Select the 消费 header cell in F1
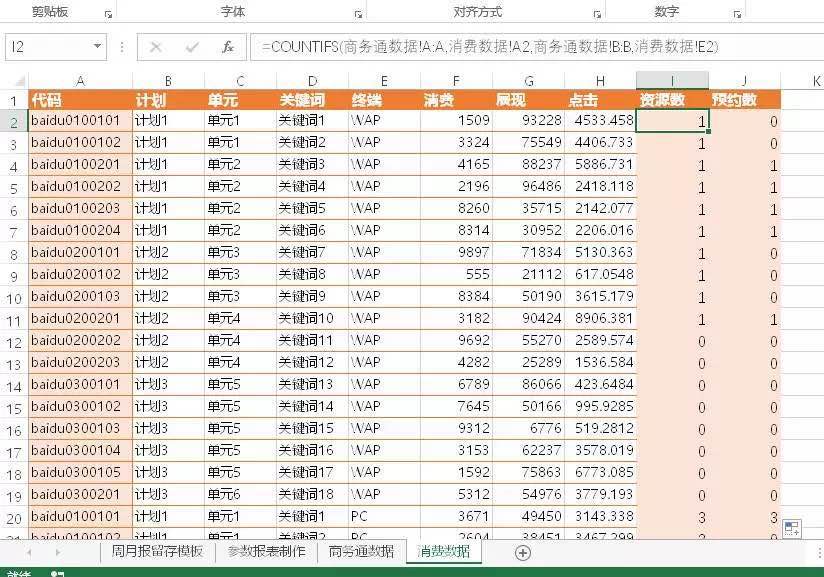Screen dimensions: 824x577 click(x=456, y=100)
